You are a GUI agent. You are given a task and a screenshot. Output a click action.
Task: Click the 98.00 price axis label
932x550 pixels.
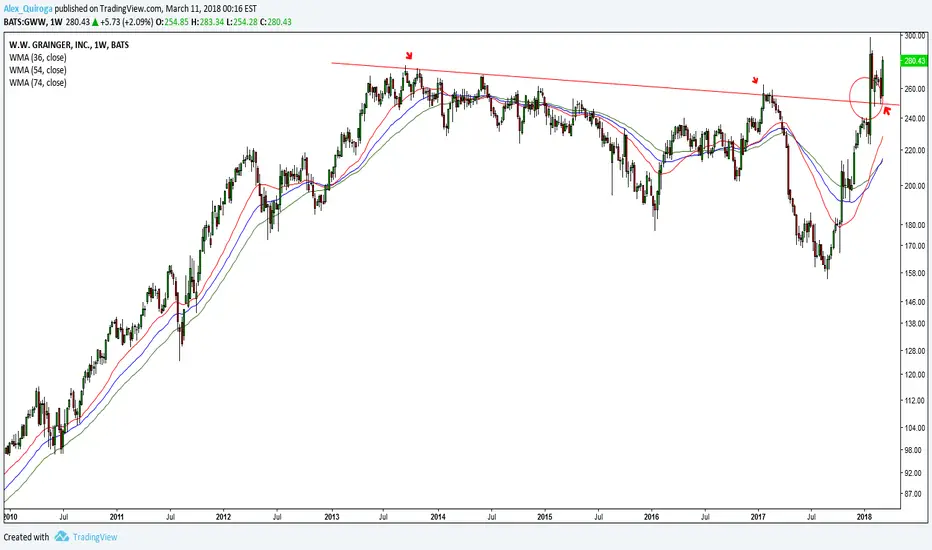point(915,450)
